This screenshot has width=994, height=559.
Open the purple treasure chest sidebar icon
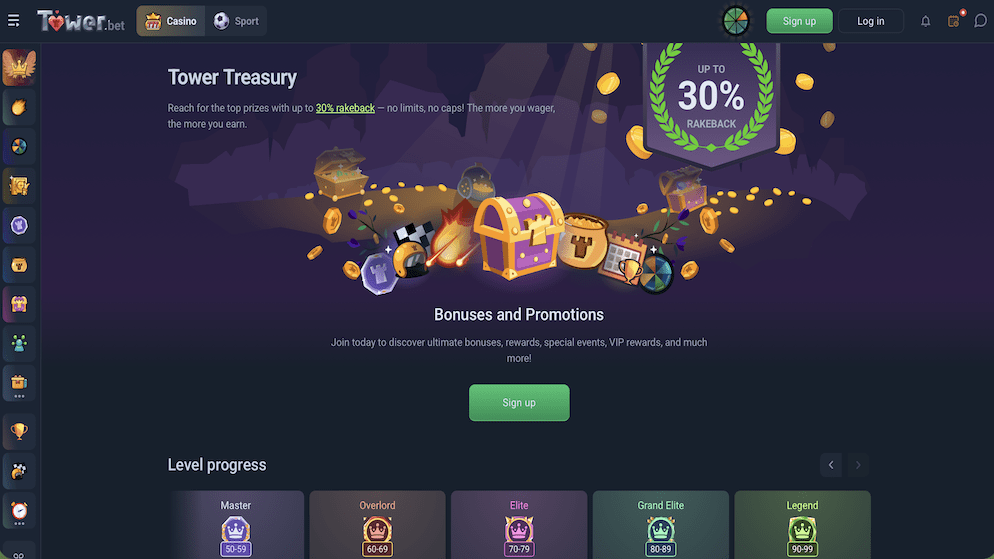click(19, 305)
